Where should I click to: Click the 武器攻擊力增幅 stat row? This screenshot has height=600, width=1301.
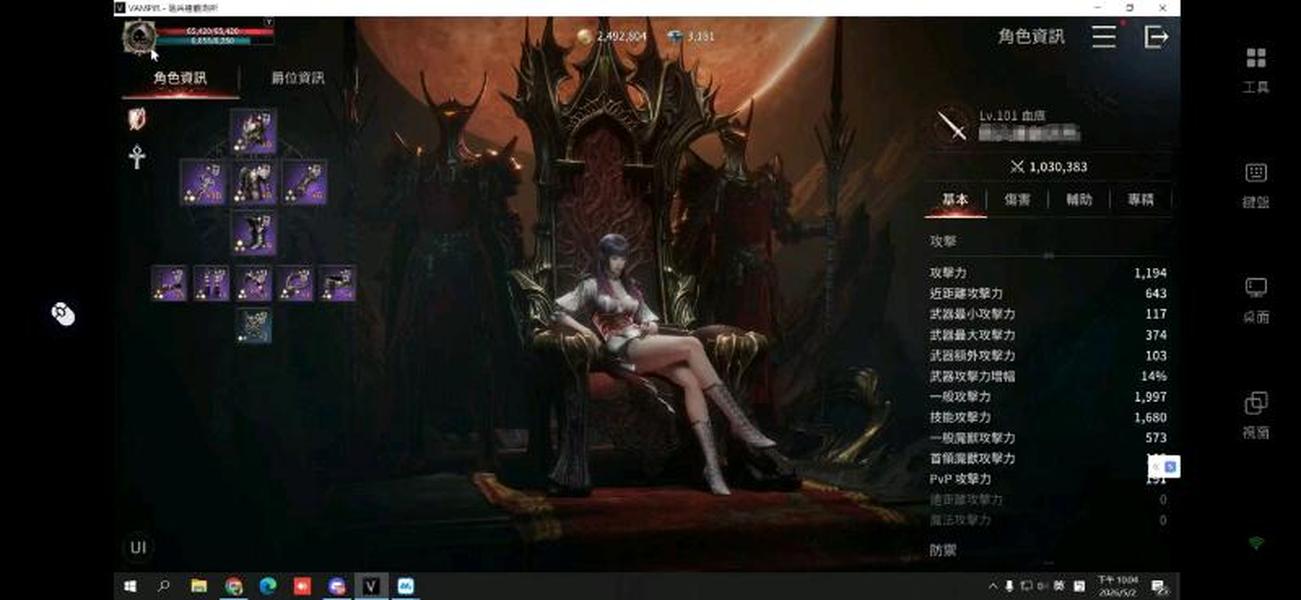coord(1048,376)
